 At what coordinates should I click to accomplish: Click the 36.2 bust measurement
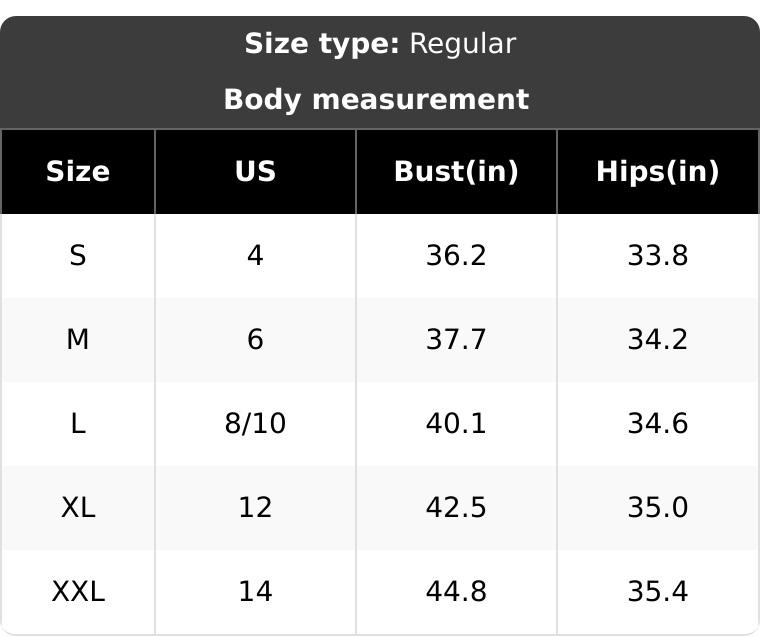tap(456, 256)
